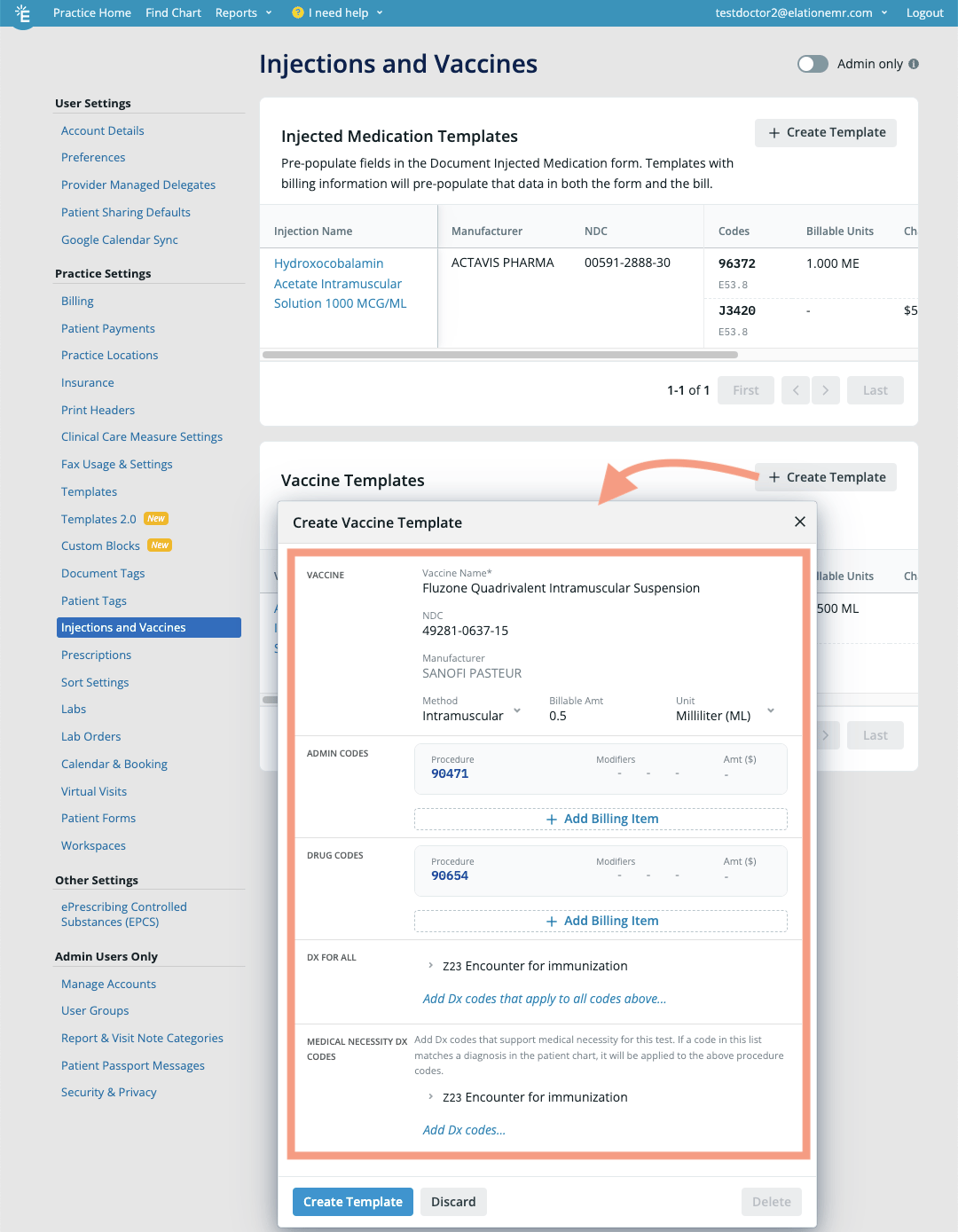Open Patient Payments settings
958x1232 pixels.
[x=108, y=328]
